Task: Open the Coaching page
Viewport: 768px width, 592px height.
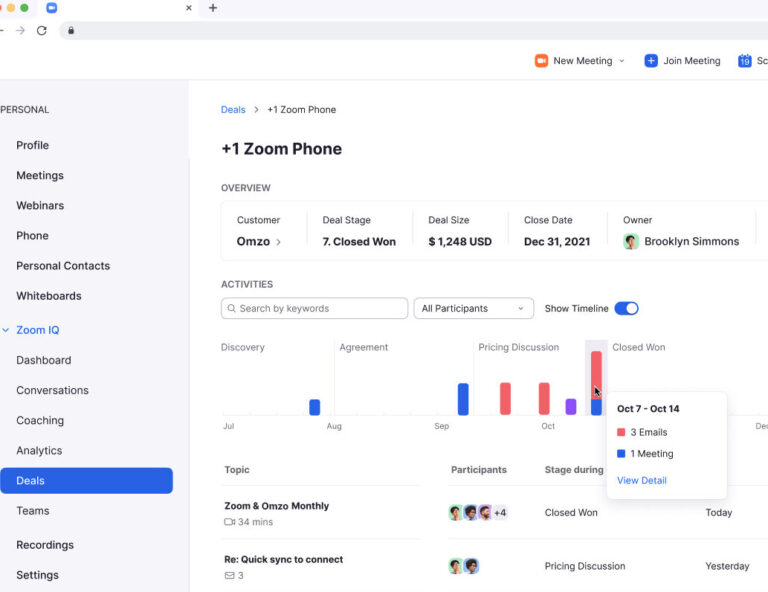Action: pos(40,420)
